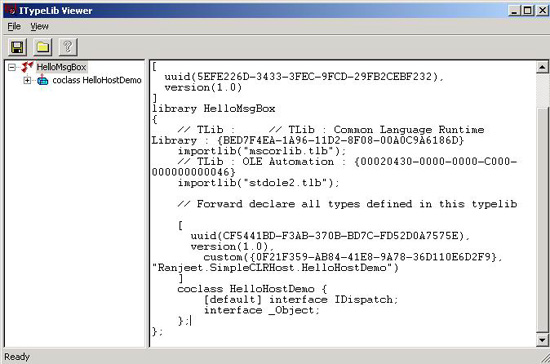Place cursor on the library HelloMsgBox line

[x=213, y=109]
